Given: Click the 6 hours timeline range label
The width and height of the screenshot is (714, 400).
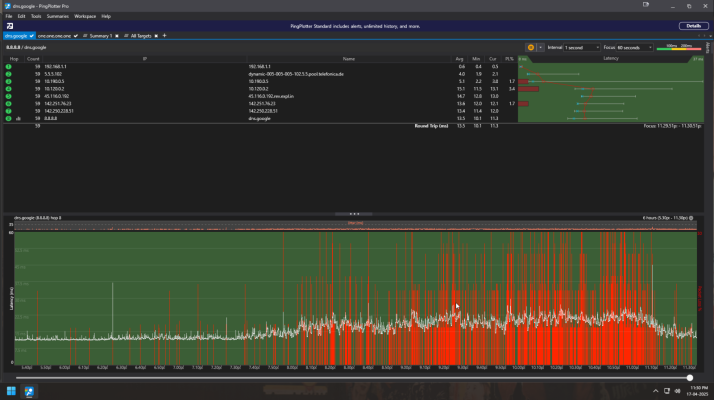Looking at the screenshot, I should 665,218.
